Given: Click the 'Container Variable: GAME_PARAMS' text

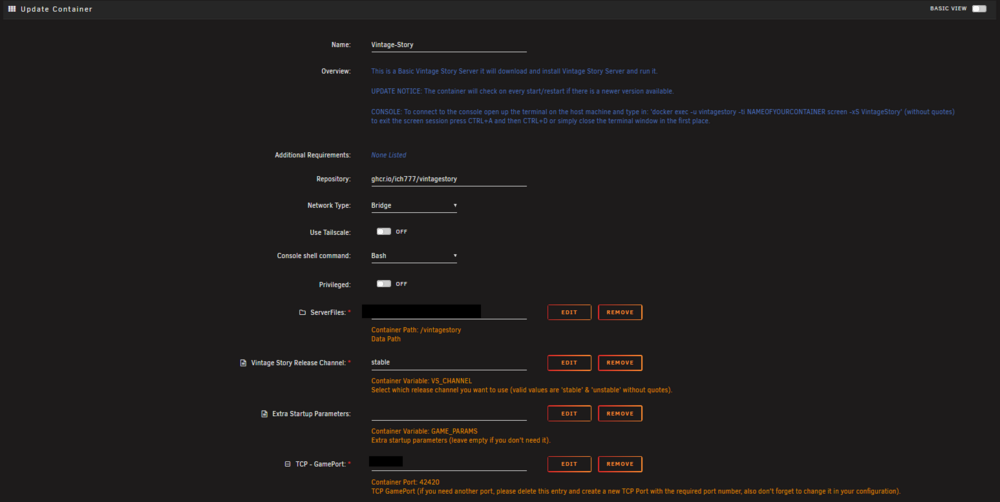Looking at the screenshot, I should pyautogui.click(x=424, y=431).
